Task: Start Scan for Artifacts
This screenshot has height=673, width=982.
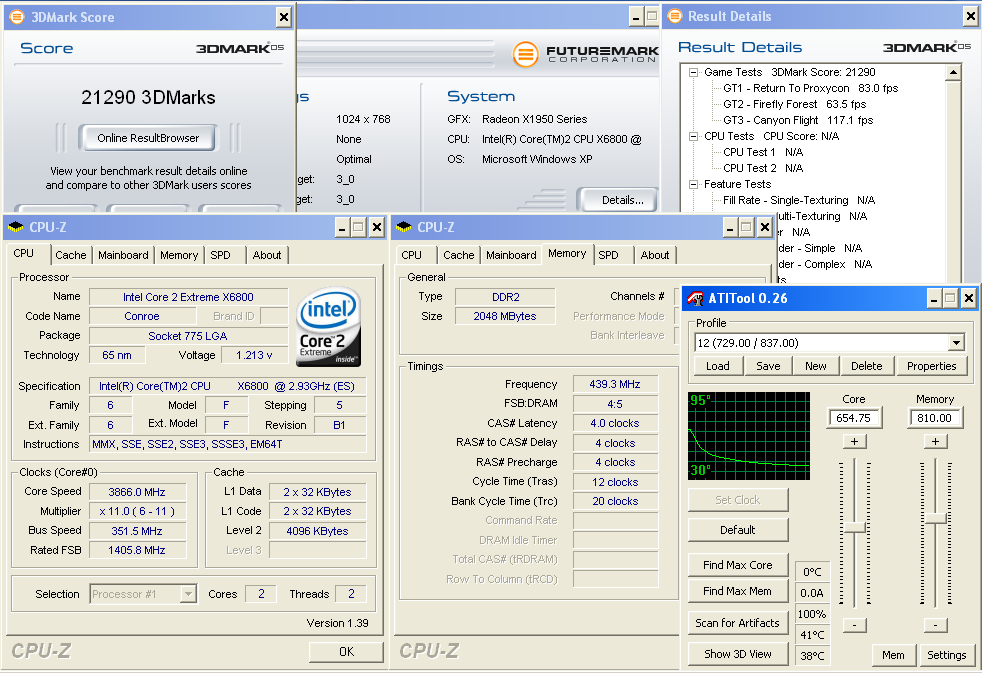Action: pos(738,623)
